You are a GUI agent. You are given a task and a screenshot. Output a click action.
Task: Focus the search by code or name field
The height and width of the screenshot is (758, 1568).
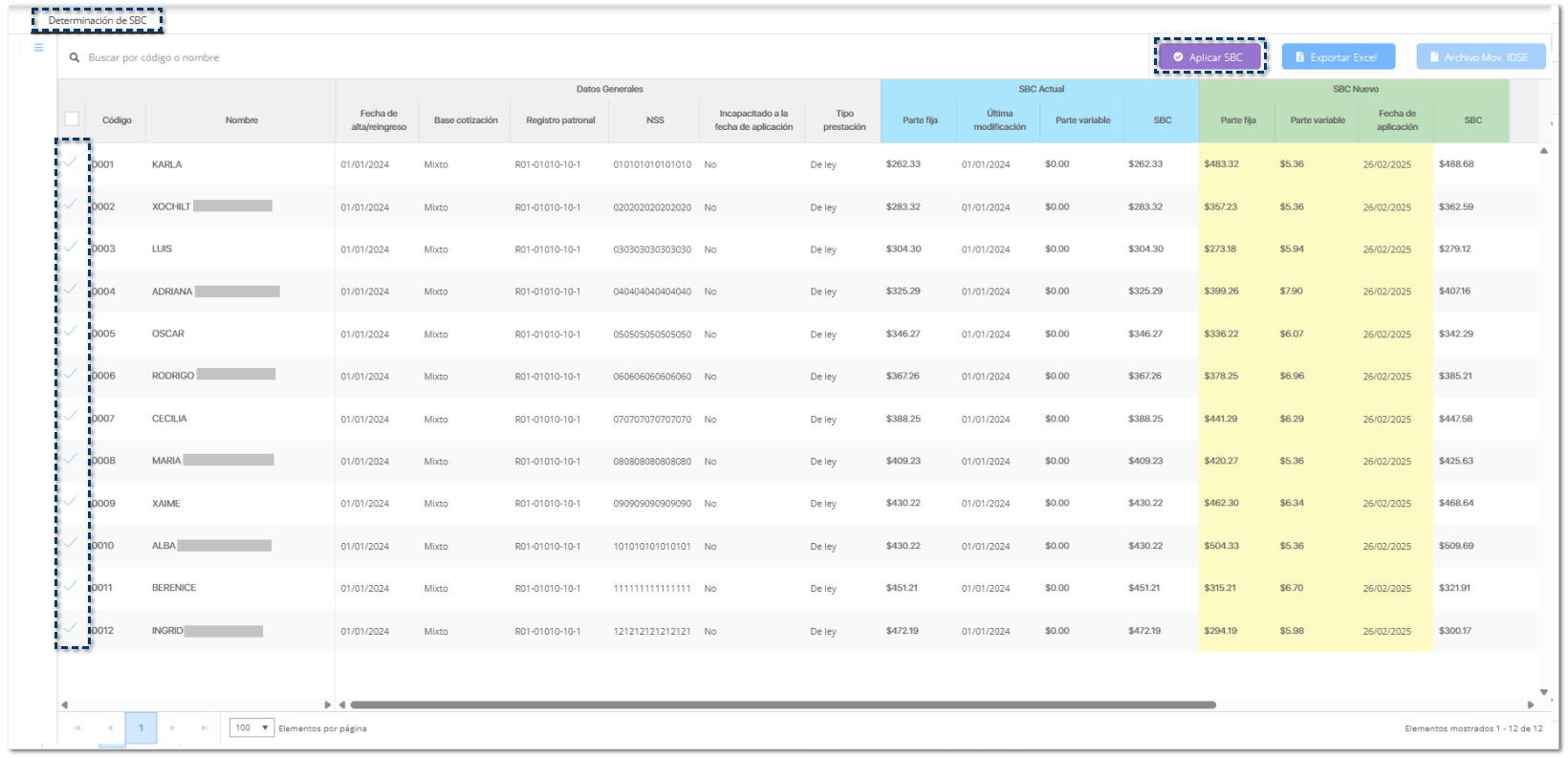pyautogui.click(x=382, y=58)
